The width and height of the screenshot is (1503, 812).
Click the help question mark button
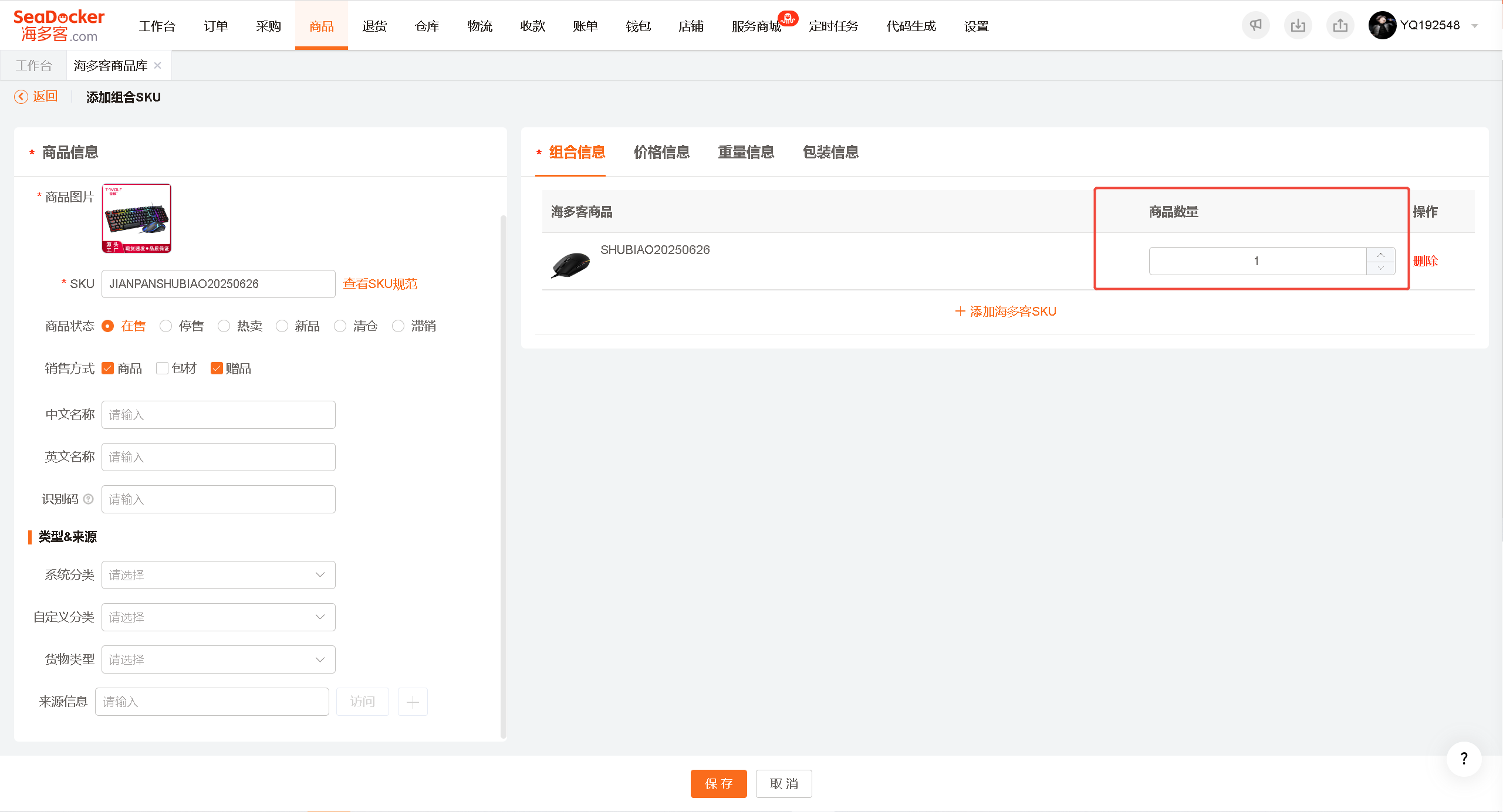pyautogui.click(x=1464, y=759)
